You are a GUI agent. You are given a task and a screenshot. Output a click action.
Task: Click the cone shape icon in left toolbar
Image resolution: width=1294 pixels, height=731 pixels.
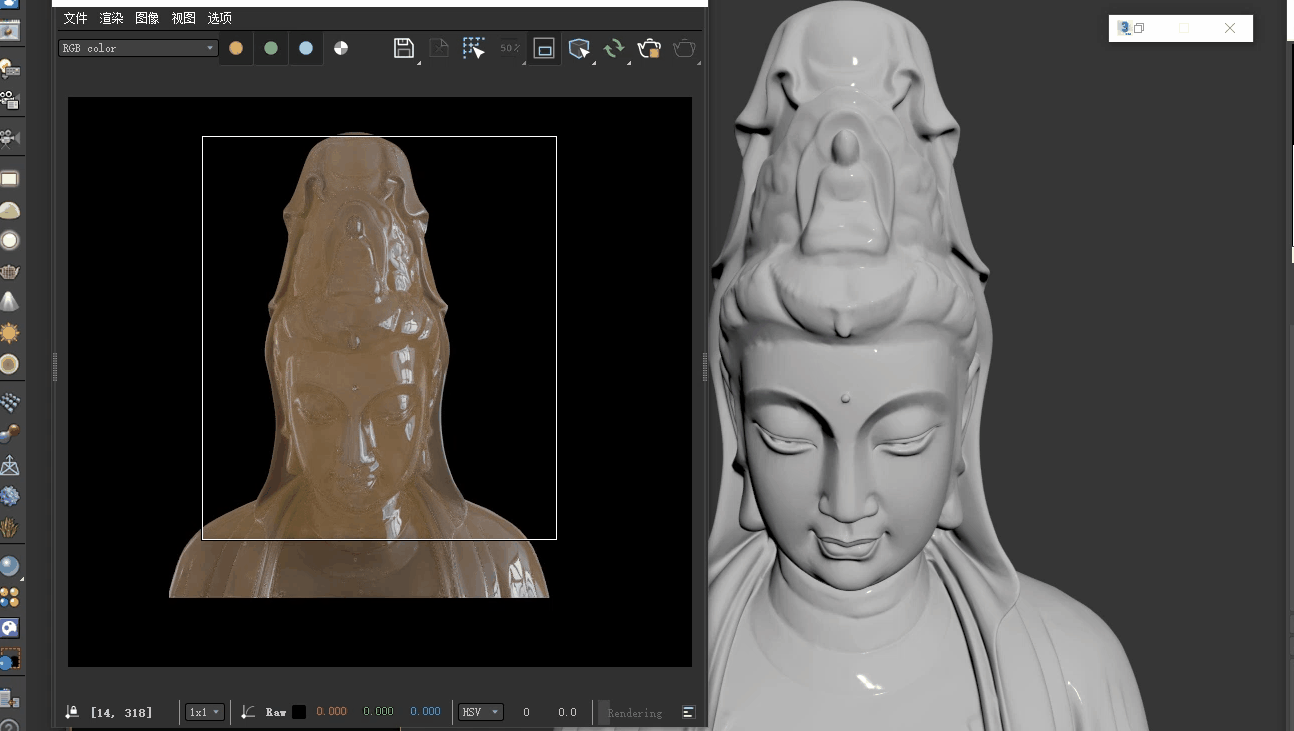coord(10,302)
